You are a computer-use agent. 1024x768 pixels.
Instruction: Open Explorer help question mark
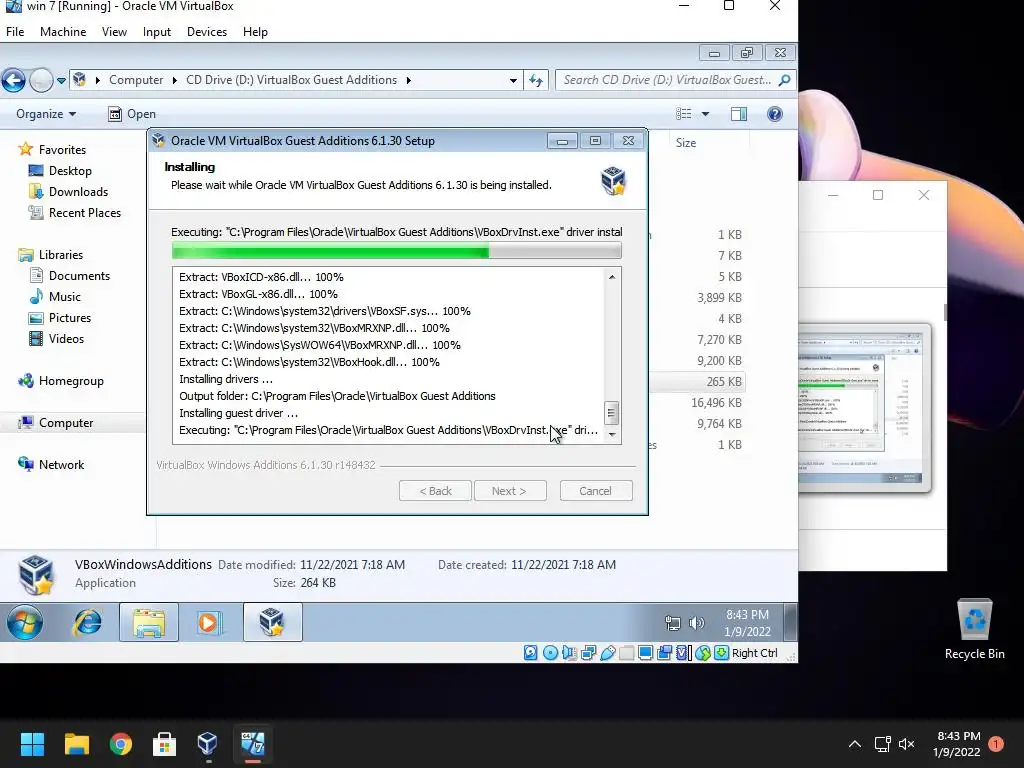pos(775,114)
